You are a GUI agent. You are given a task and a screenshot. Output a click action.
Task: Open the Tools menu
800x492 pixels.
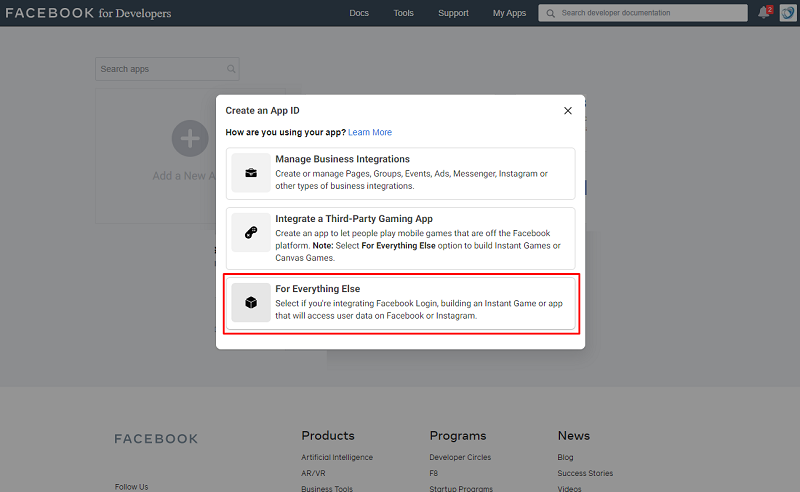pyautogui.click(x=403, y=13)
